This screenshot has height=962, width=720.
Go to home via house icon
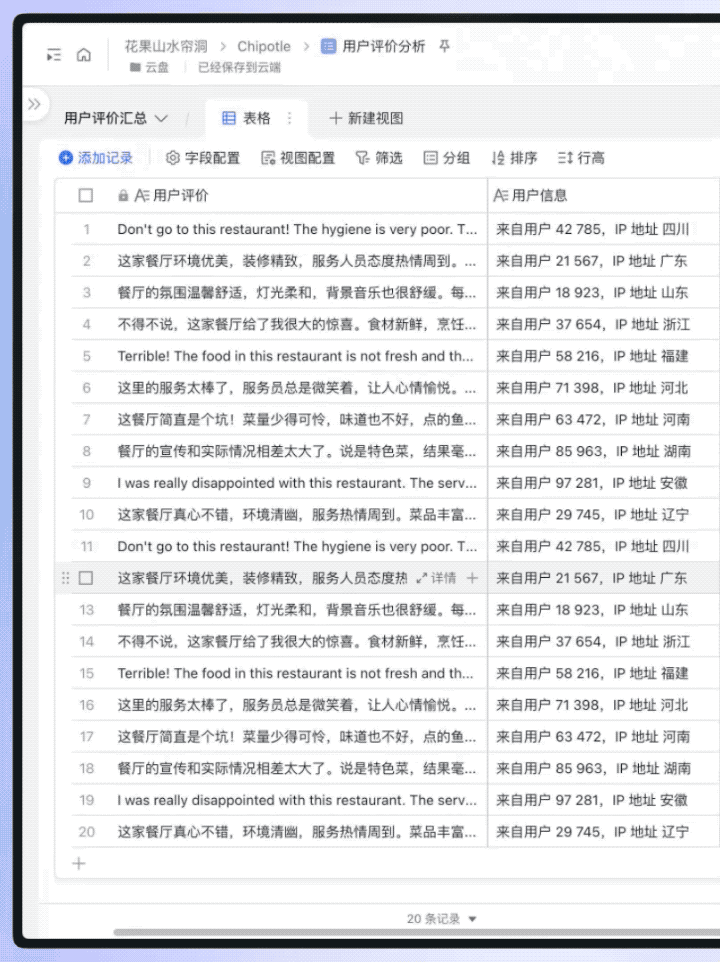(84, 55)
